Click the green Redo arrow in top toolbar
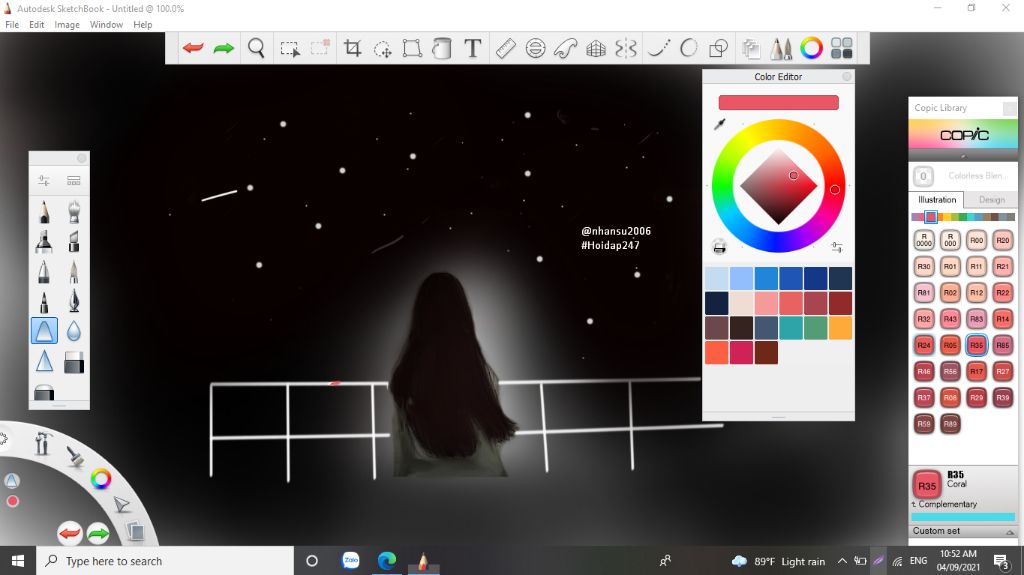This screenshot has width=1024, height=575. pos(223,48)
